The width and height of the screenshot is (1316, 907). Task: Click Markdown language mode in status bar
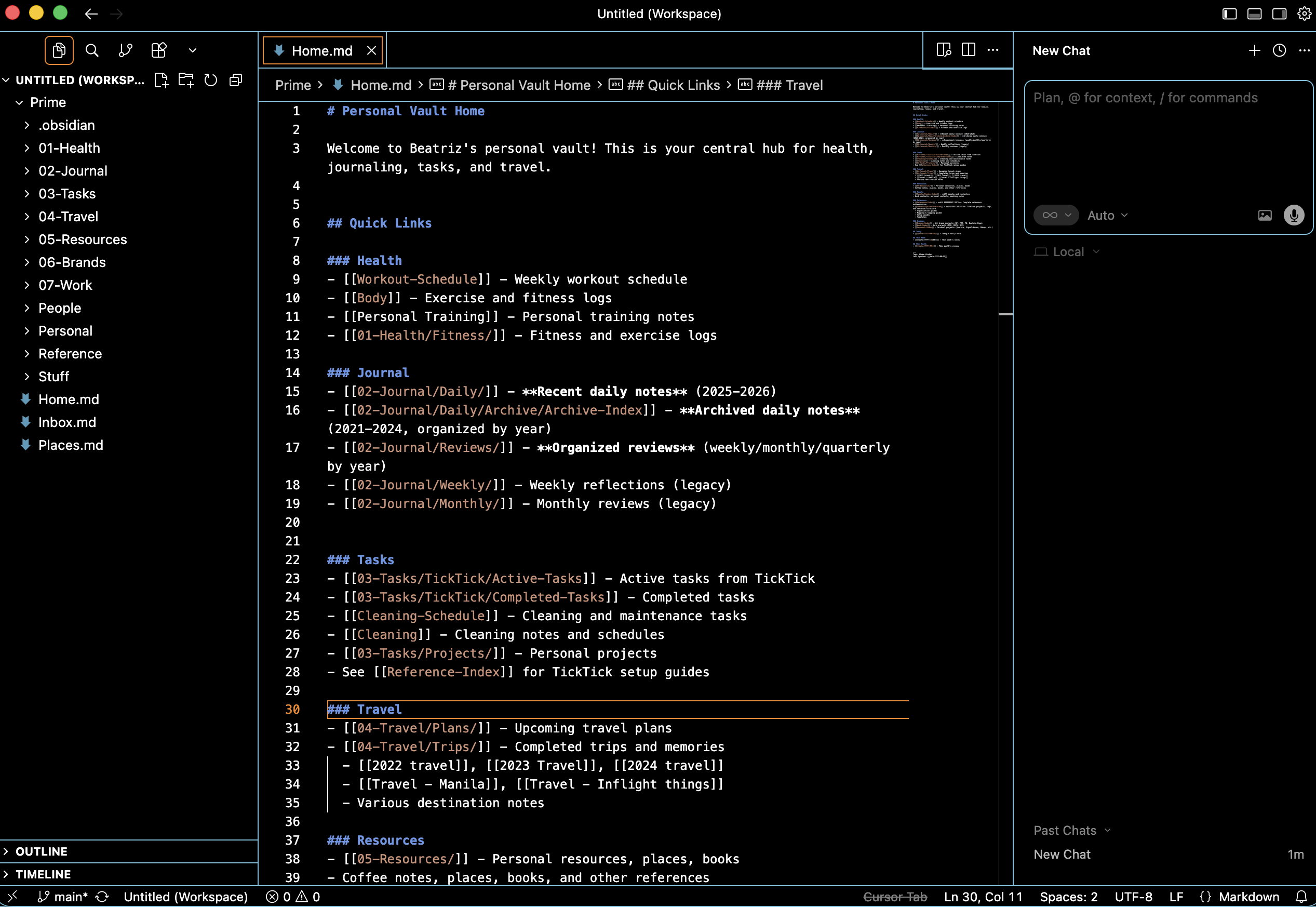click(x=1248, y=897)
